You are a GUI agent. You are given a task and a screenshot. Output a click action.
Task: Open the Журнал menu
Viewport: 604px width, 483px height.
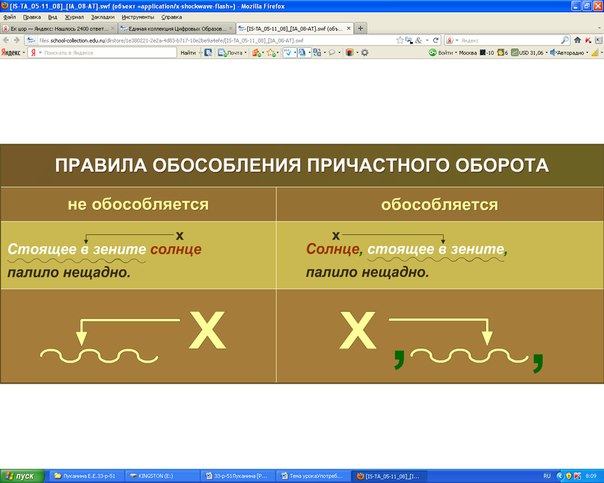coord(74,17)
